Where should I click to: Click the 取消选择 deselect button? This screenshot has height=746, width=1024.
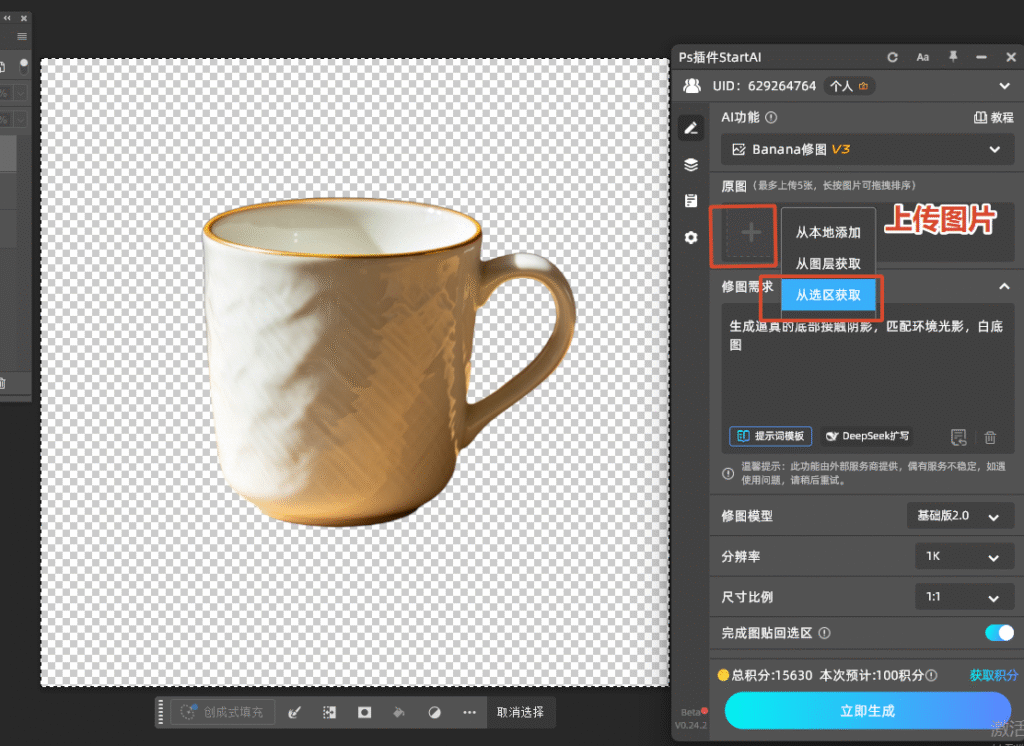(520, 712)
